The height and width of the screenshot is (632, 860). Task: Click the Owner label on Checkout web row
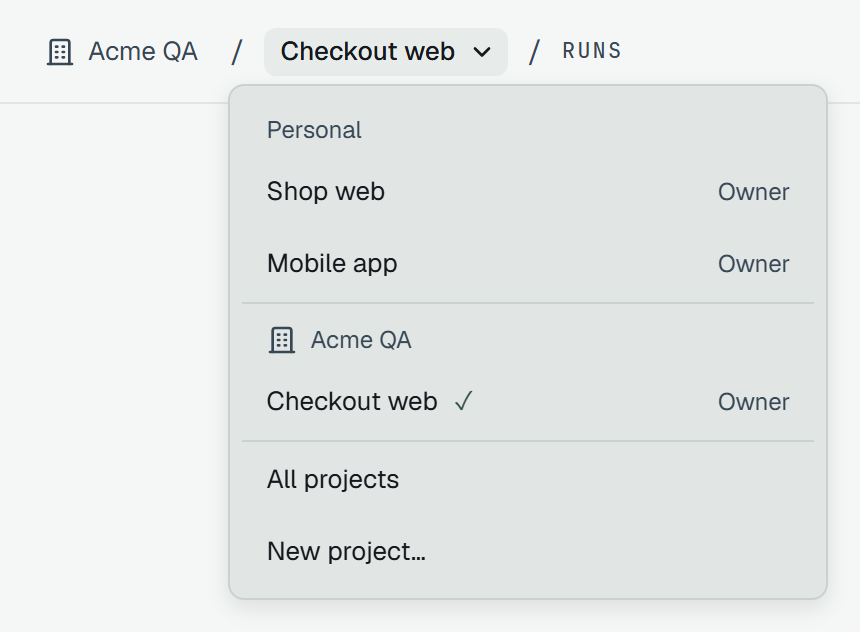coord(754,402)
